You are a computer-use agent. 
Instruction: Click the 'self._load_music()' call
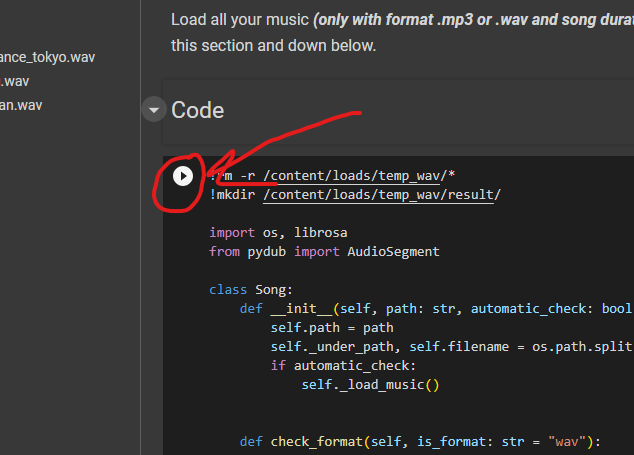(x=370, y=384)
